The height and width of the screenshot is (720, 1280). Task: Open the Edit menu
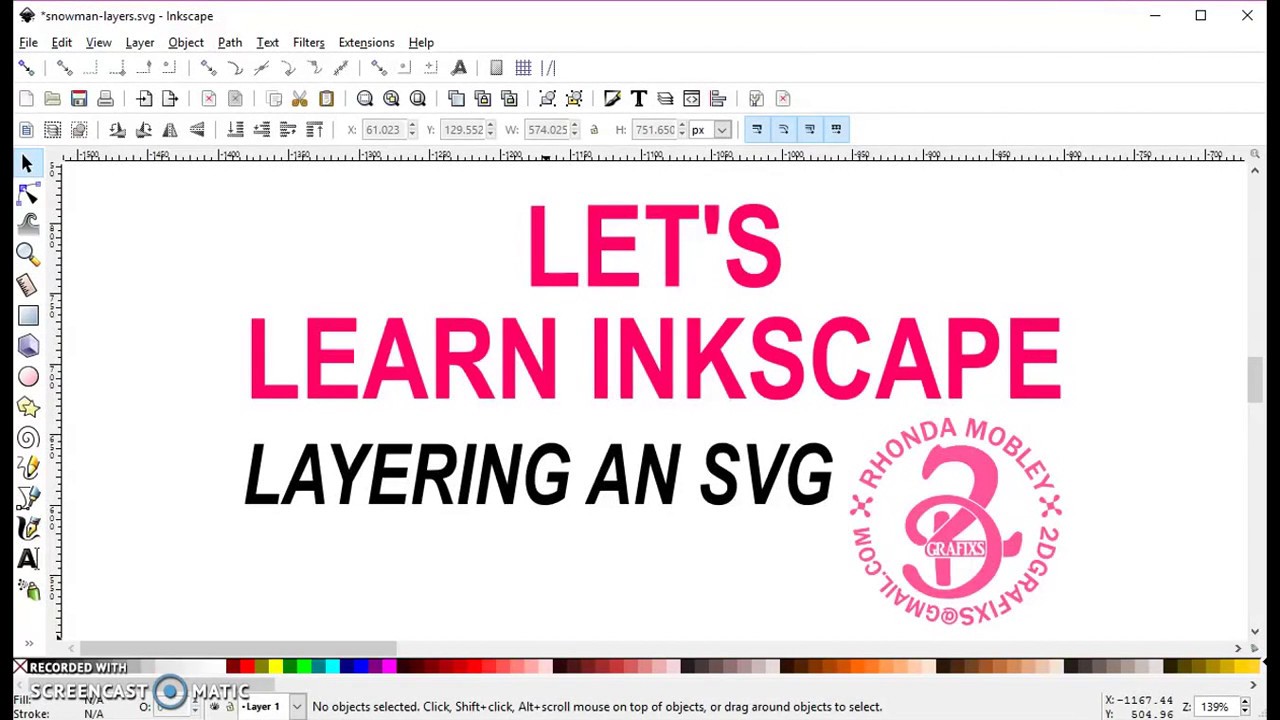[x=61, y=42]
